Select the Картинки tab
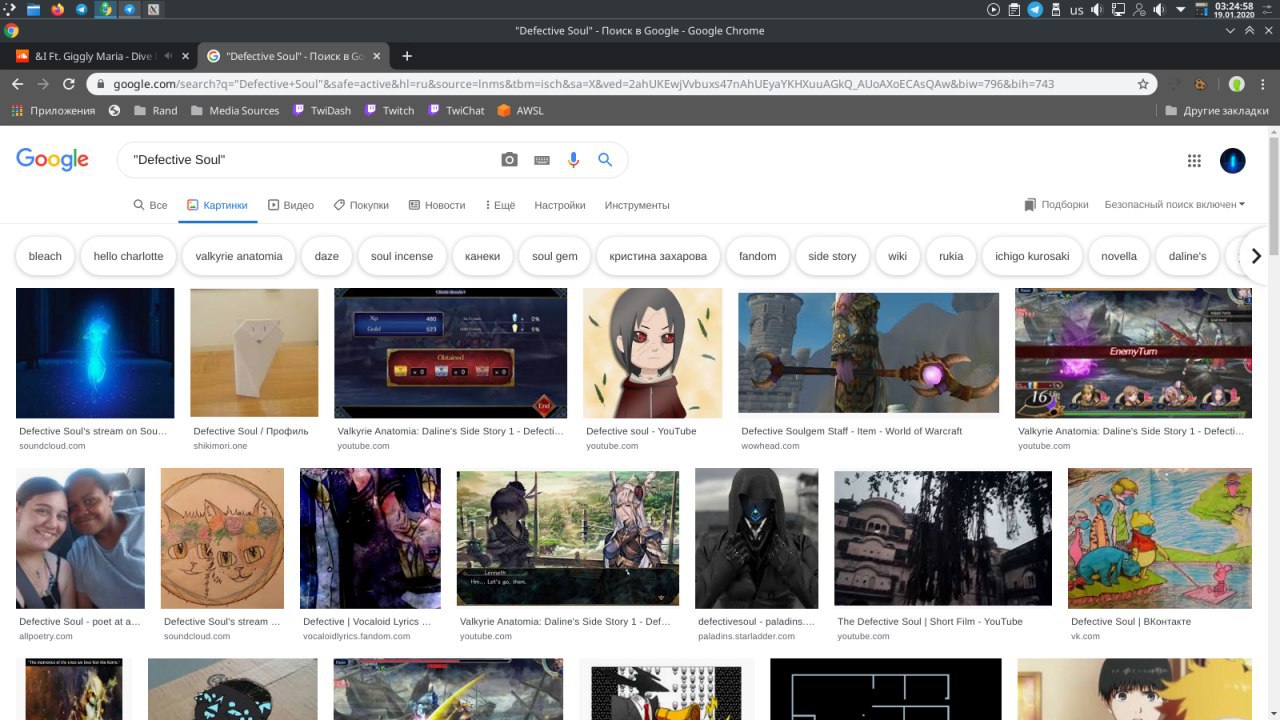The height and width of the screenshot is (720, 1280). [x=217, y=205]
